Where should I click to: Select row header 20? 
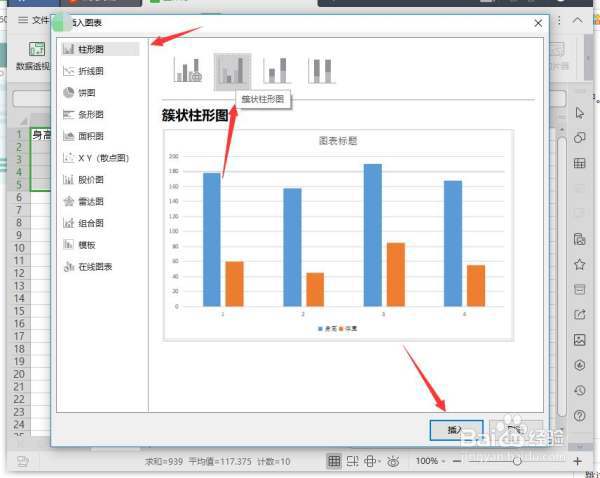pyautogui.click(x=19, y=374)
